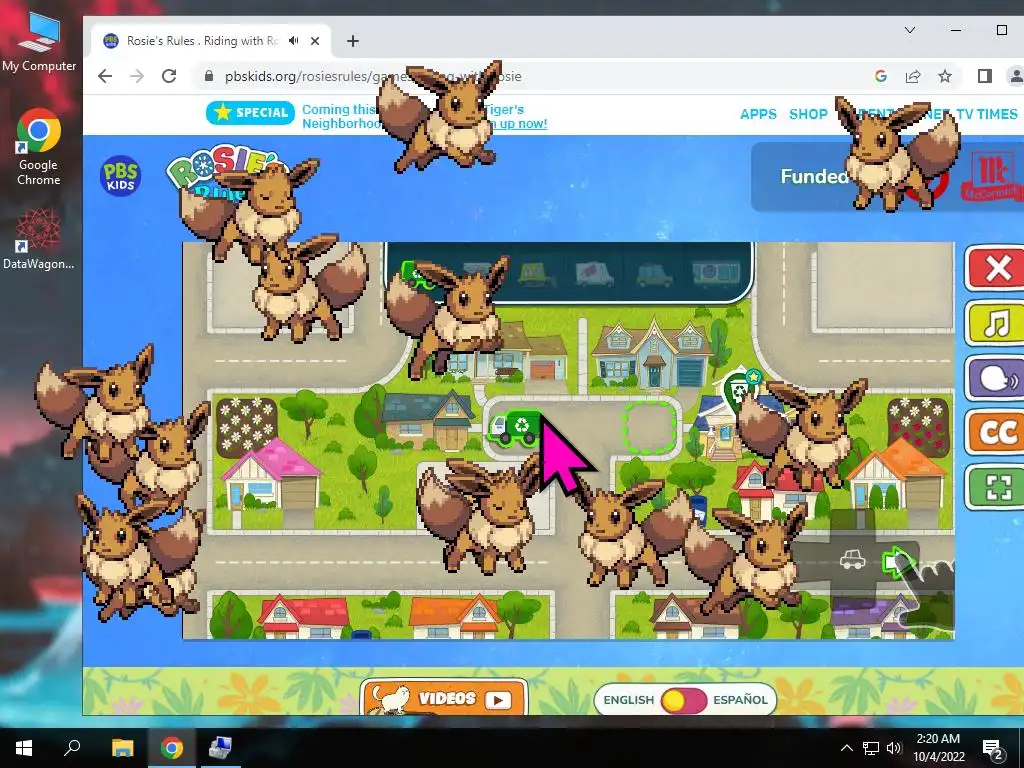Close the game with the red X button

coord(995,268)
